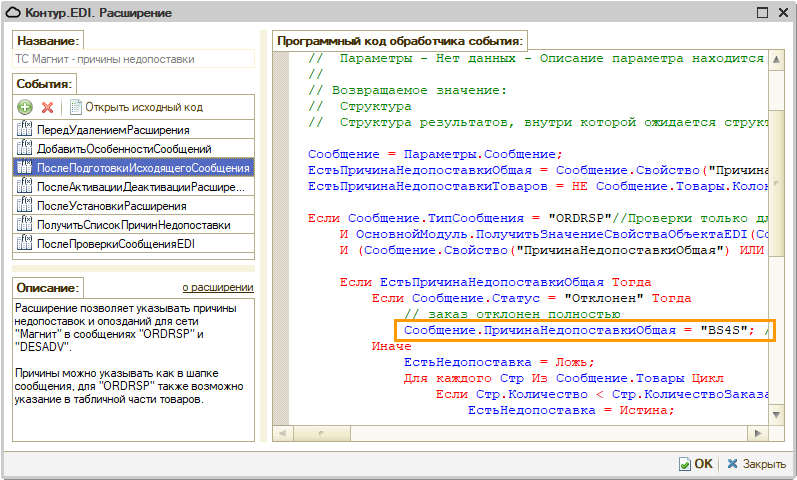Select the ПослеПодготовкиИсходящегоСообщения event
Image resolution: width=797 pixels, height=480 pixels.
[142, 168]
